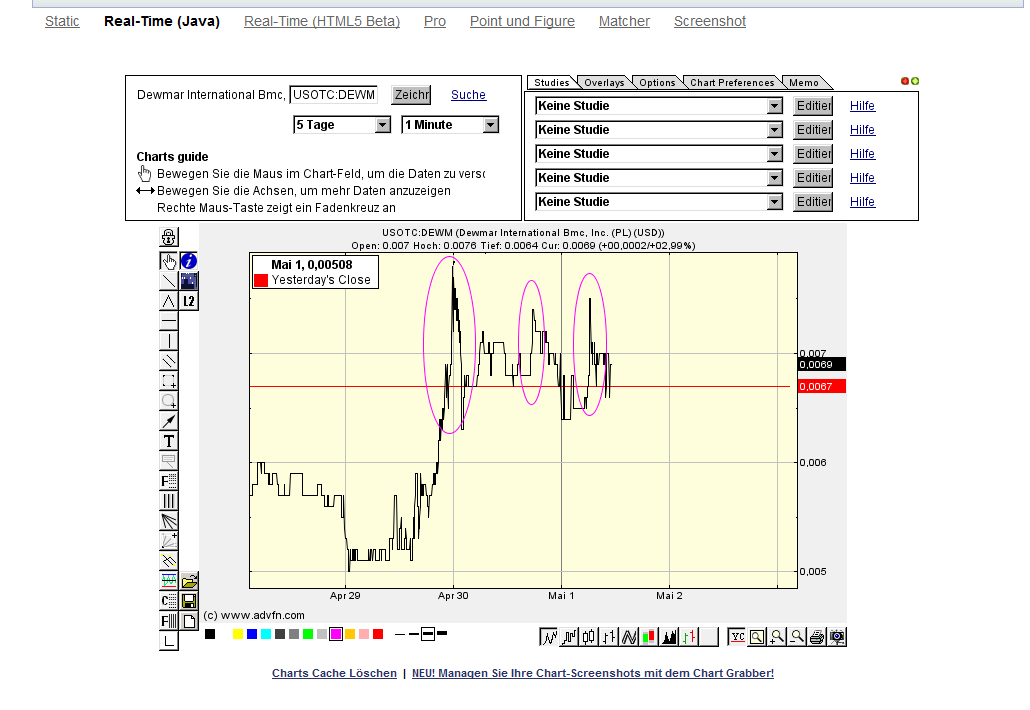Toggle the padlock lock icon
Screen dimensions: 1030x710
coord(169,238)
